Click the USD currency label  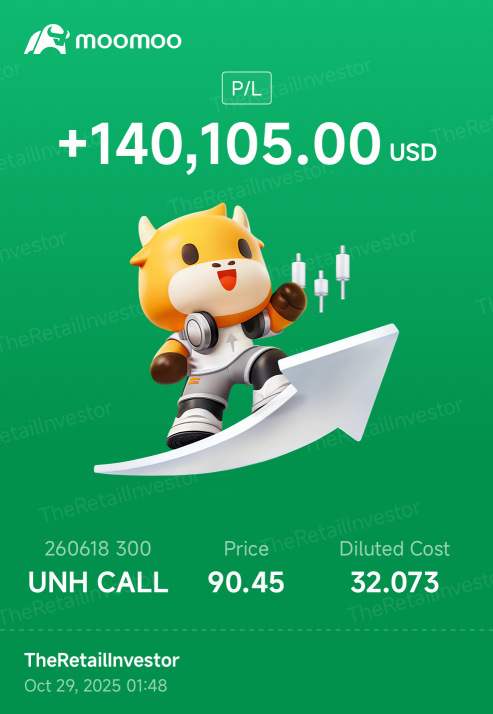413,153
